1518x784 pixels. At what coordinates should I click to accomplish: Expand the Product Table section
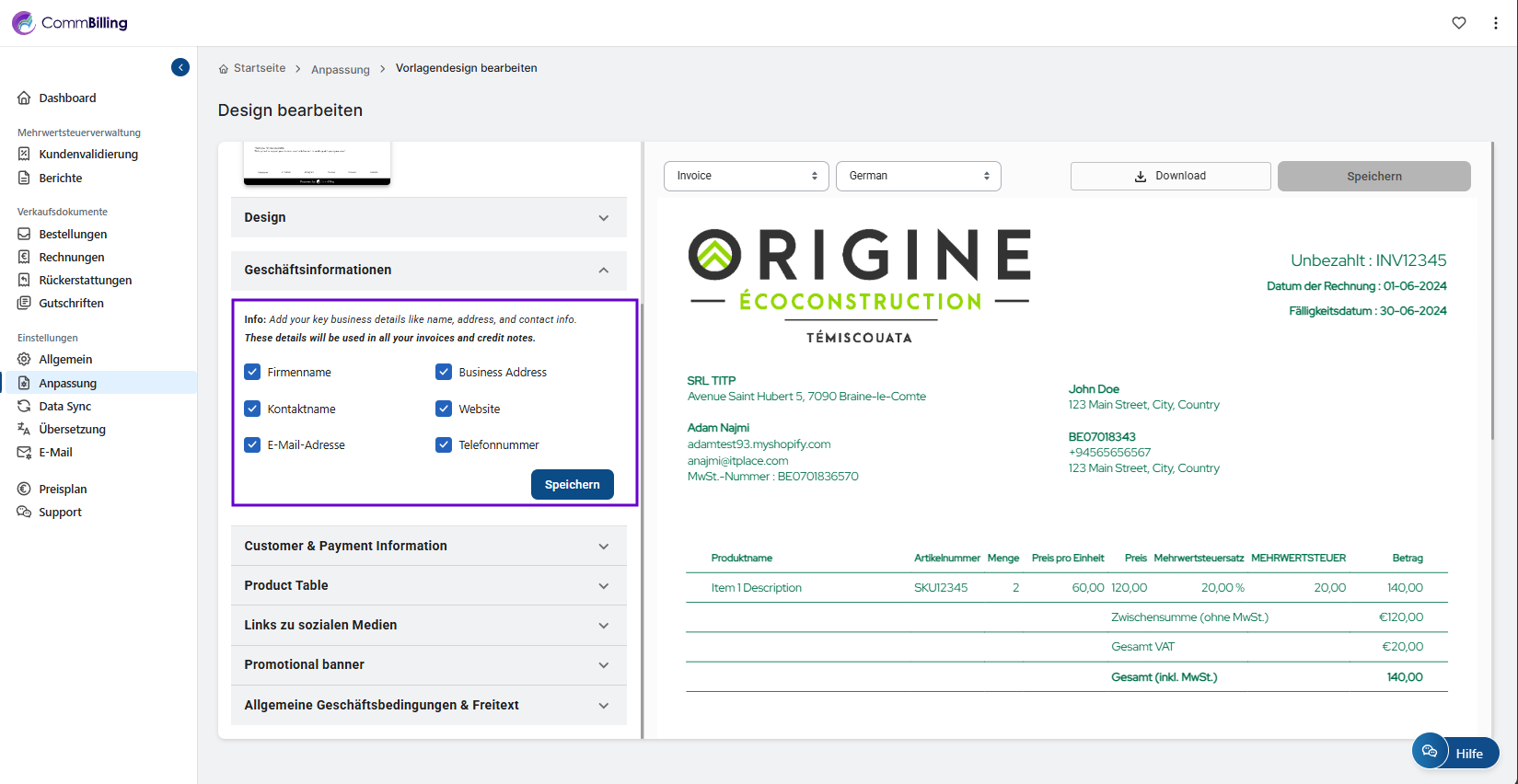428,585
